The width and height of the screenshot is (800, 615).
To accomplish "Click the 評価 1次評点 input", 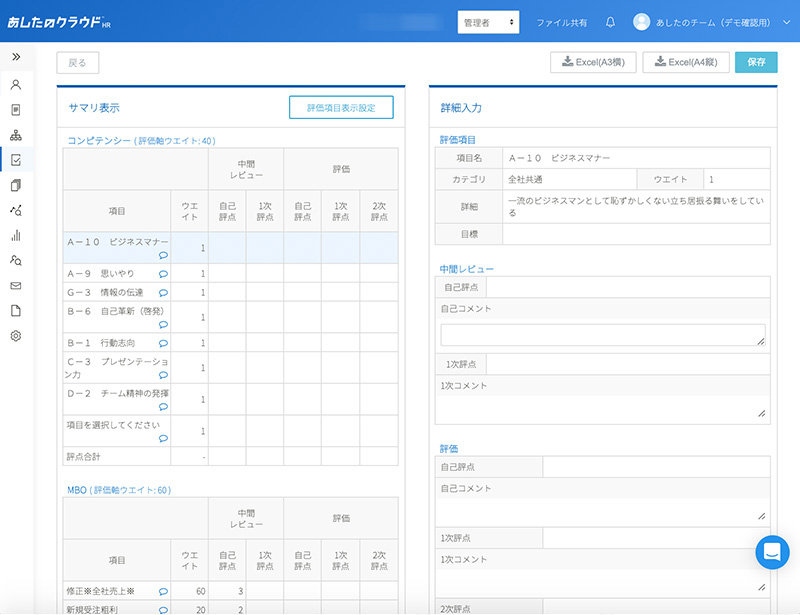I will [x=657, y=538].
